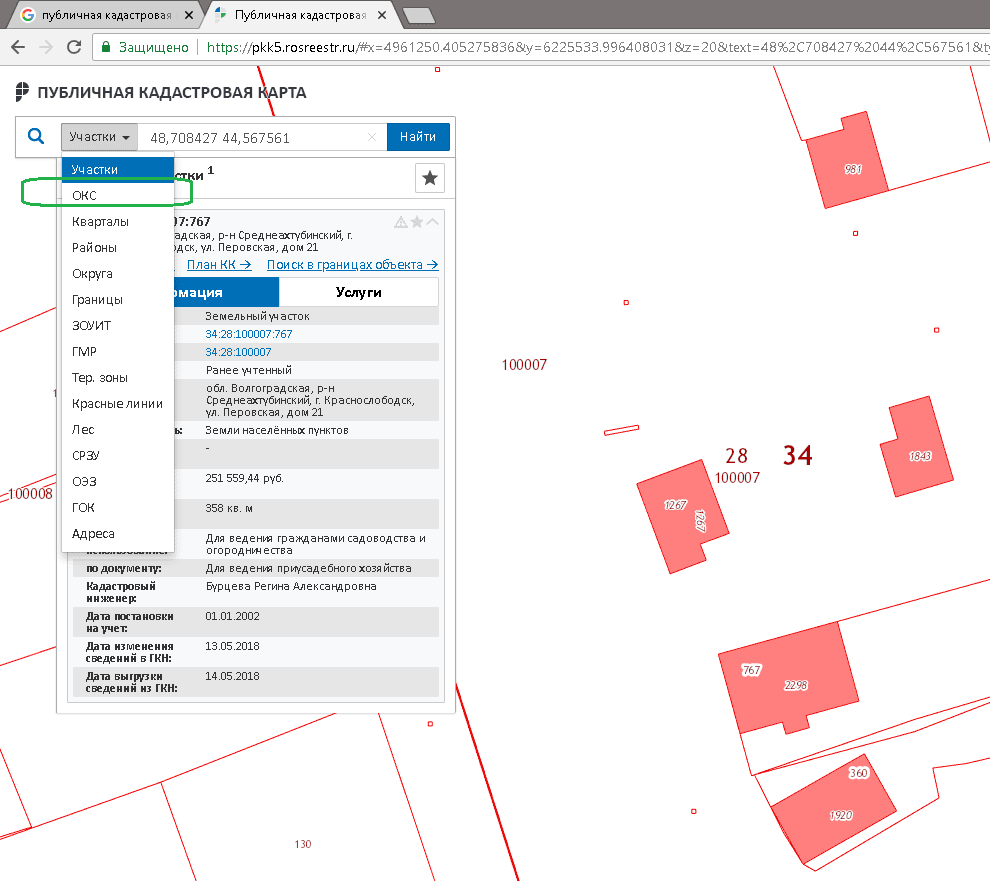The width and height of the screenshot is (990, 881).
Task: Open the favorites star button
Action: click(429, 178)
